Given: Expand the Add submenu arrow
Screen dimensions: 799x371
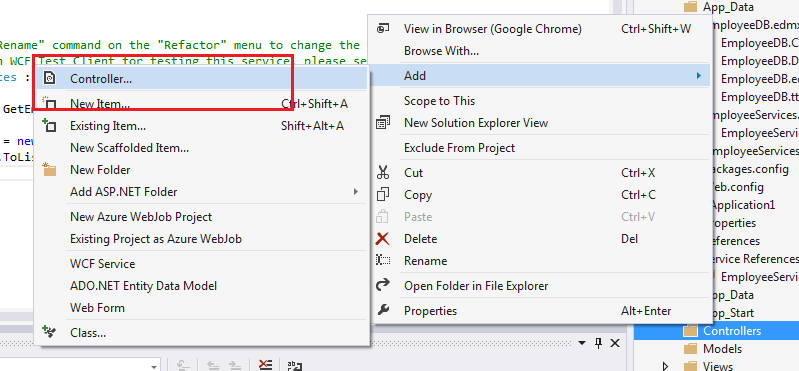Looking at the screenshot, I should [x=699, y=76].
